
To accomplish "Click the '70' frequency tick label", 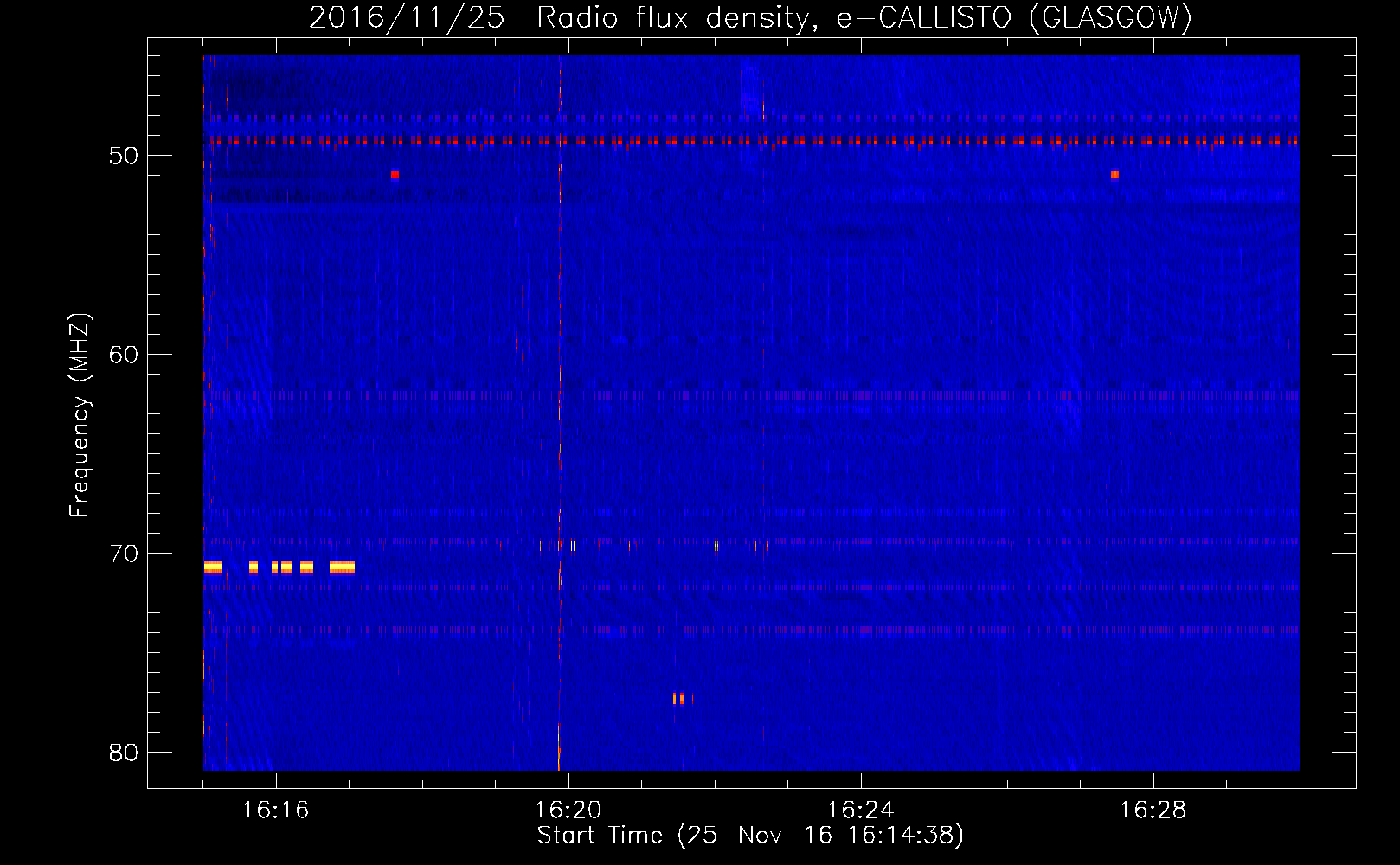I will 124,554.
